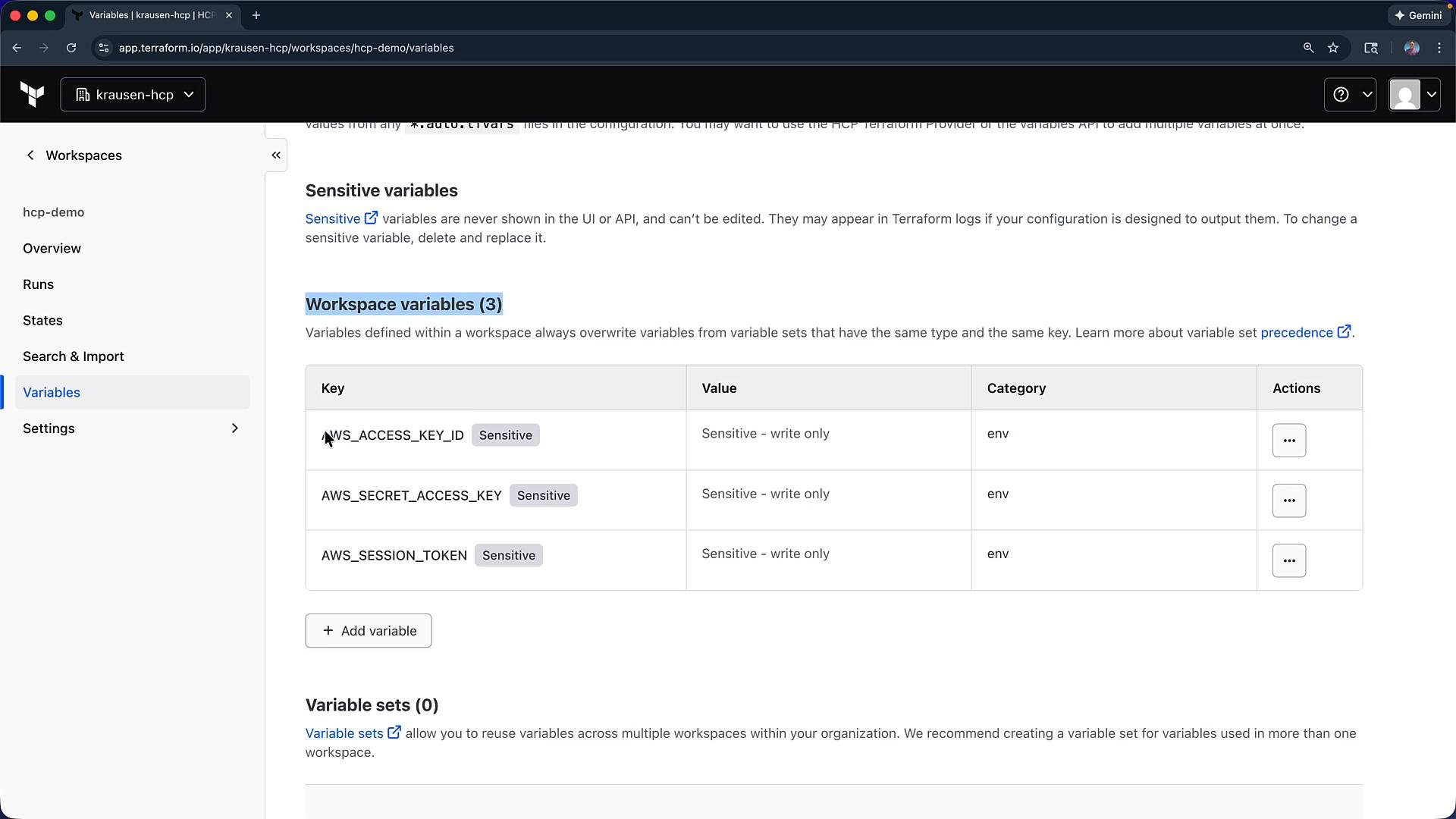Click the browser back arrow
This screenshot has width=1456, height=819.
[x=17, y=48]
